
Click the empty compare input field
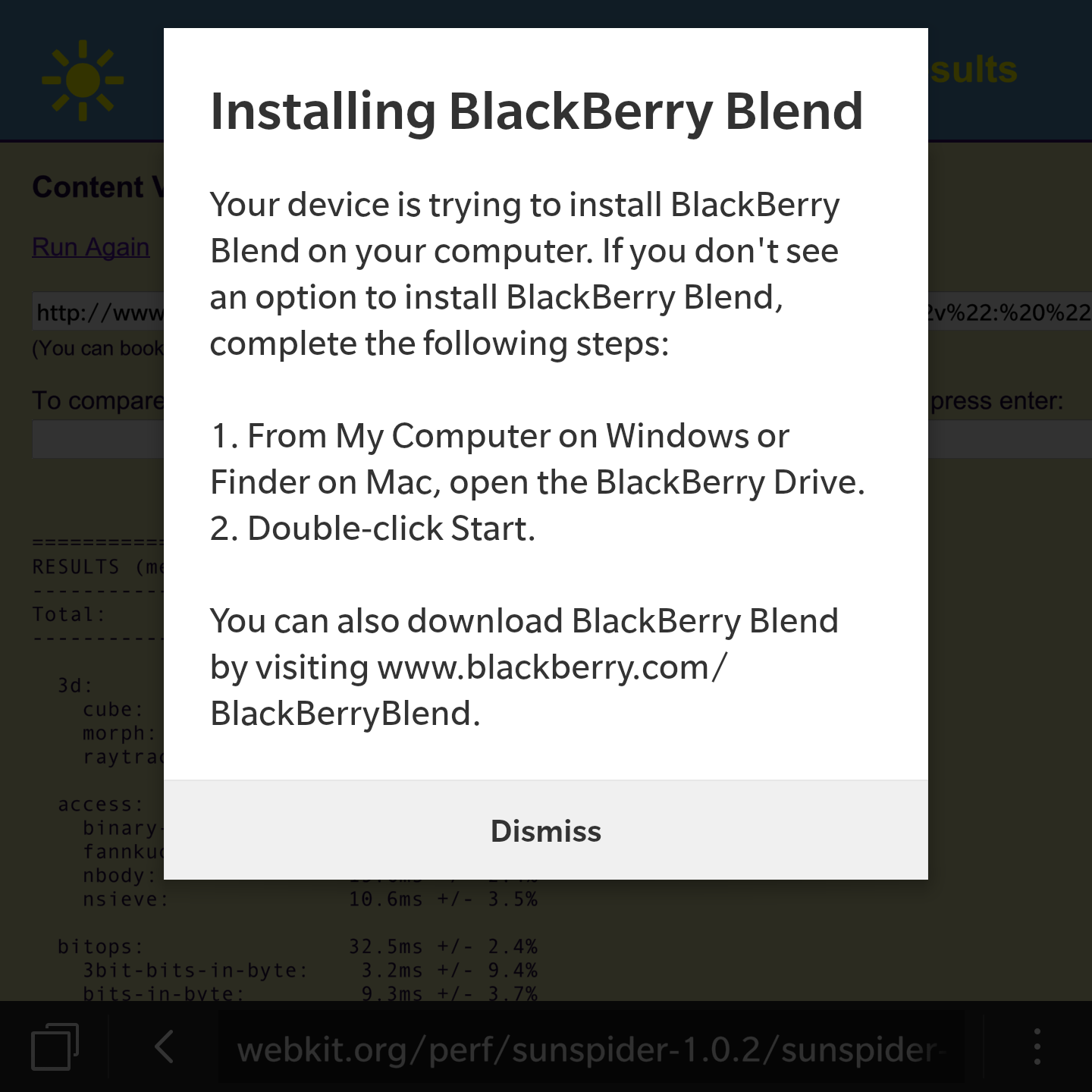coord(98,440)
